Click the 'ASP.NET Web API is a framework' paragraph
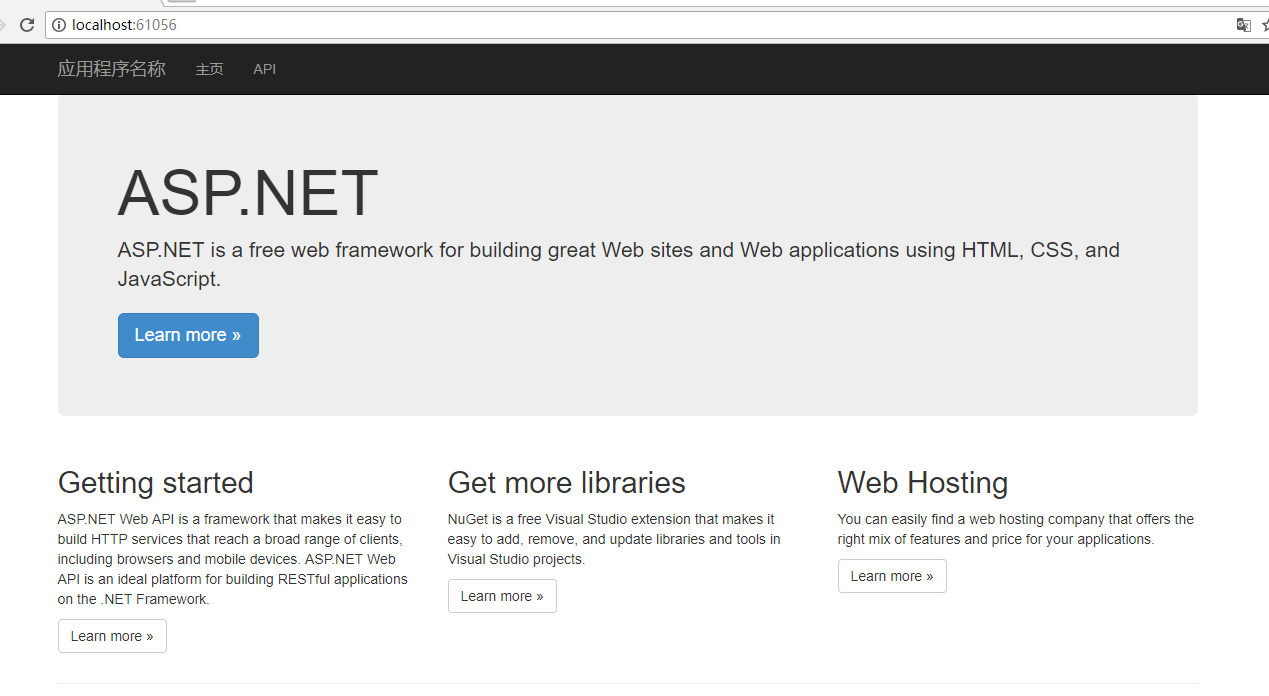This screenshot has width=1269, height=696. [x=233, y=559]
